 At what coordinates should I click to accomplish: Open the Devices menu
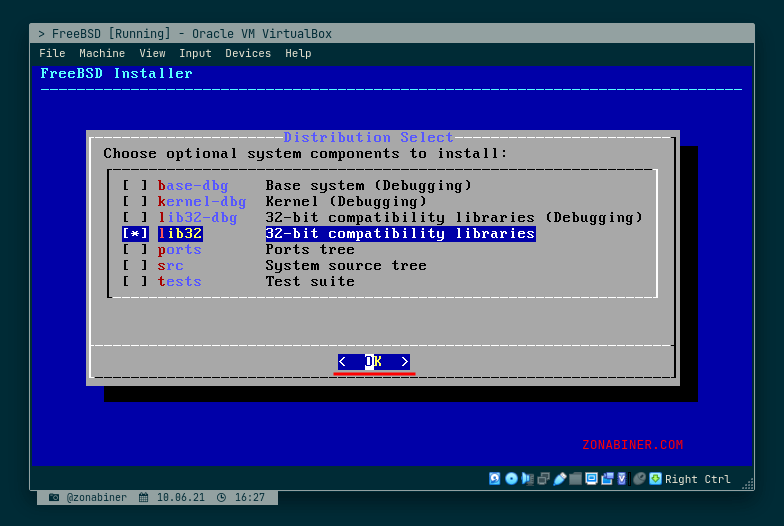tap(248, 53)
